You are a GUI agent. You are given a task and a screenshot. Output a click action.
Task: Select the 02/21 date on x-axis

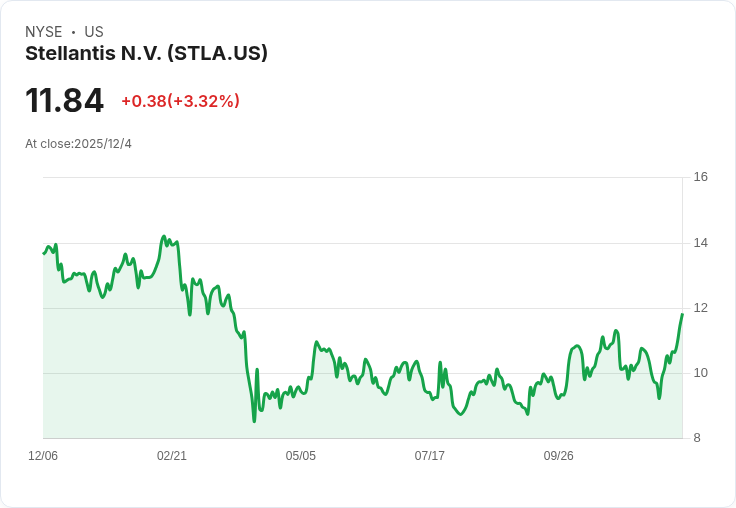click(x=172, y=455)
